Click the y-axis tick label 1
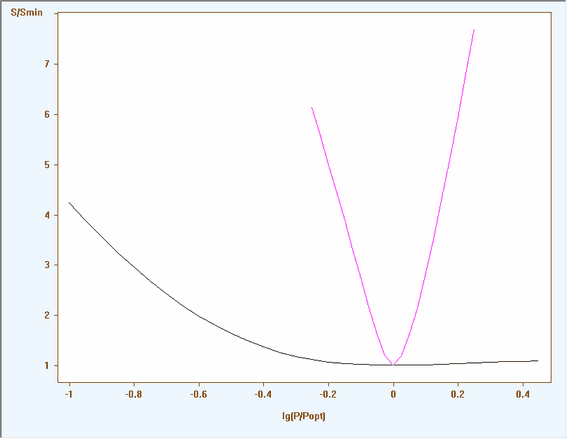The height and width of the screenshot is (439, 567). [x=47, y=366]
